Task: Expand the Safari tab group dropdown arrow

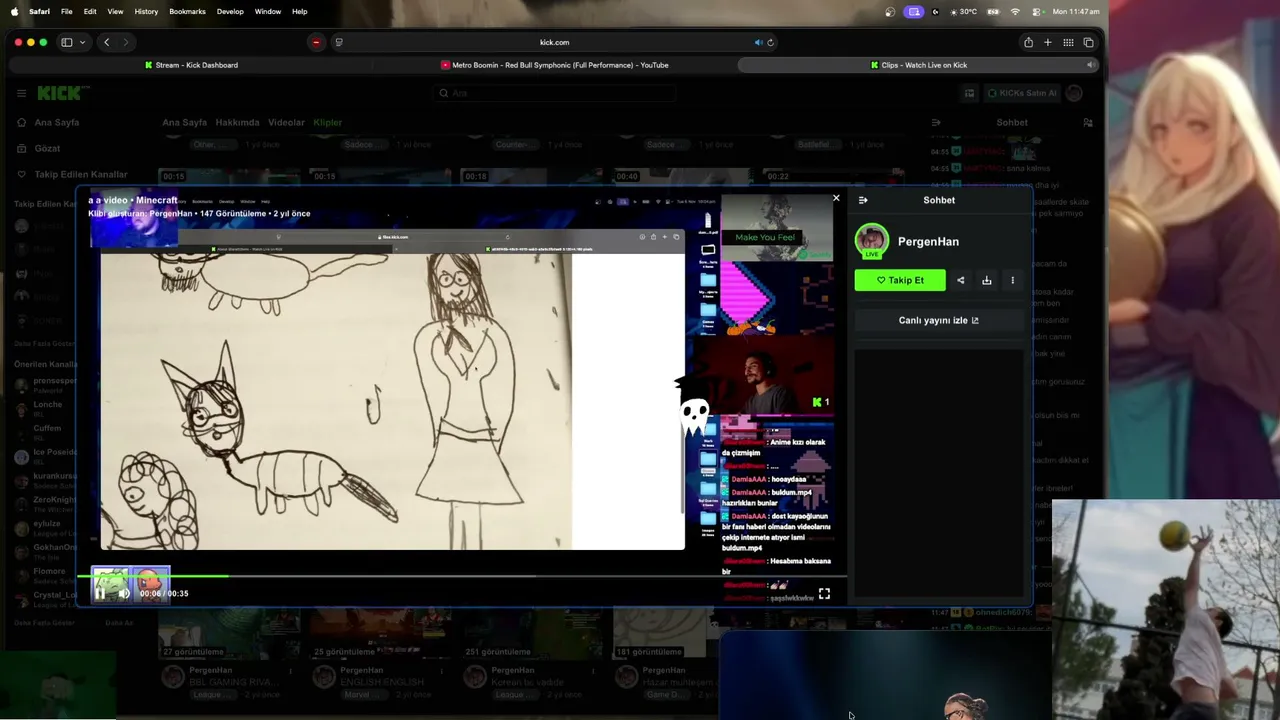Action: coord(82,42)
